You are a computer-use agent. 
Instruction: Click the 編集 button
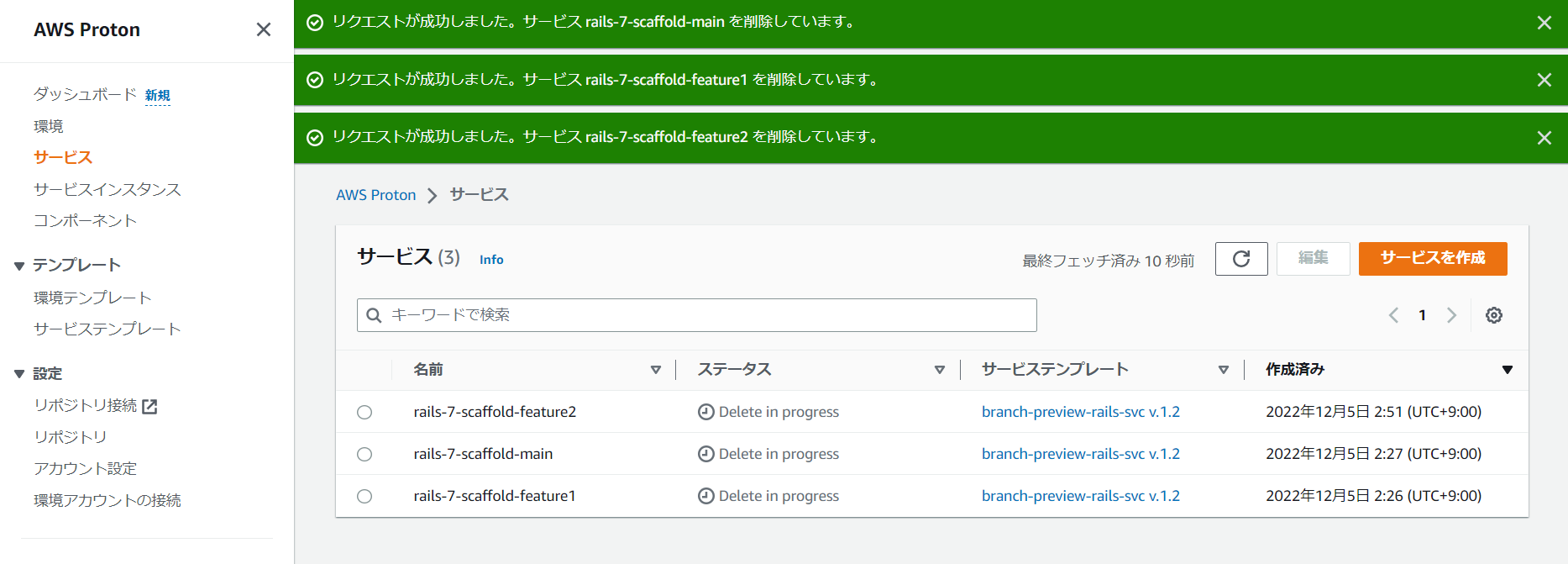pos(1314,259)
